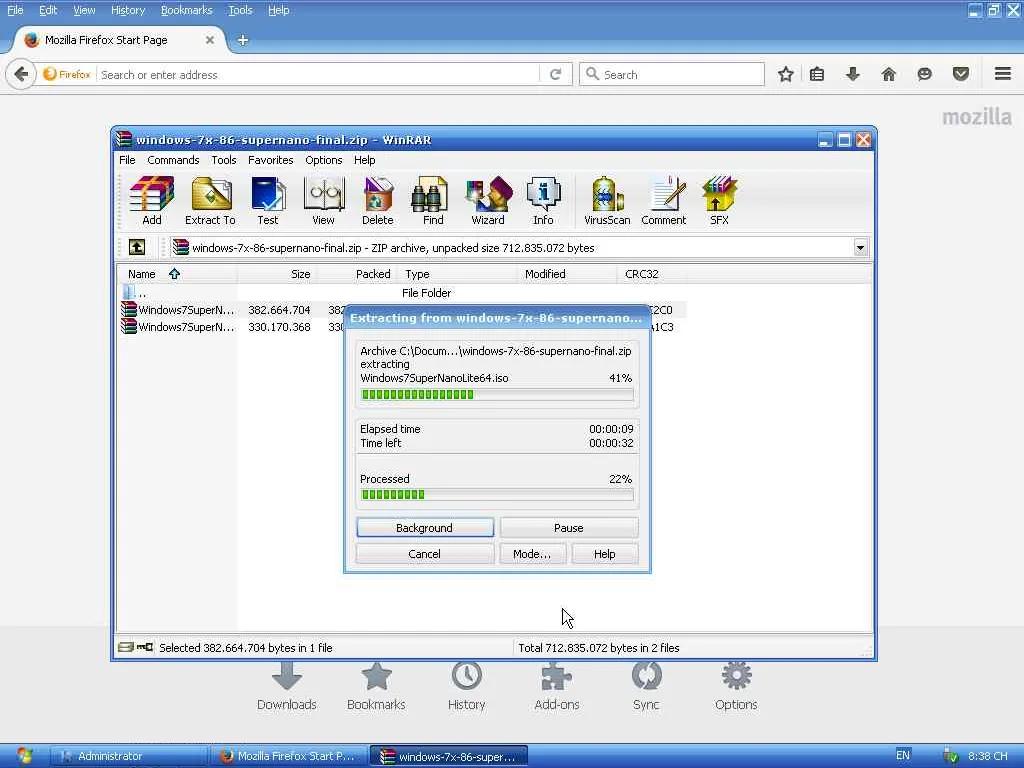Image resolution: width=1024 pixels, height=768 pixels.
Task: Open the View file icon
Action: coord(323,200)
